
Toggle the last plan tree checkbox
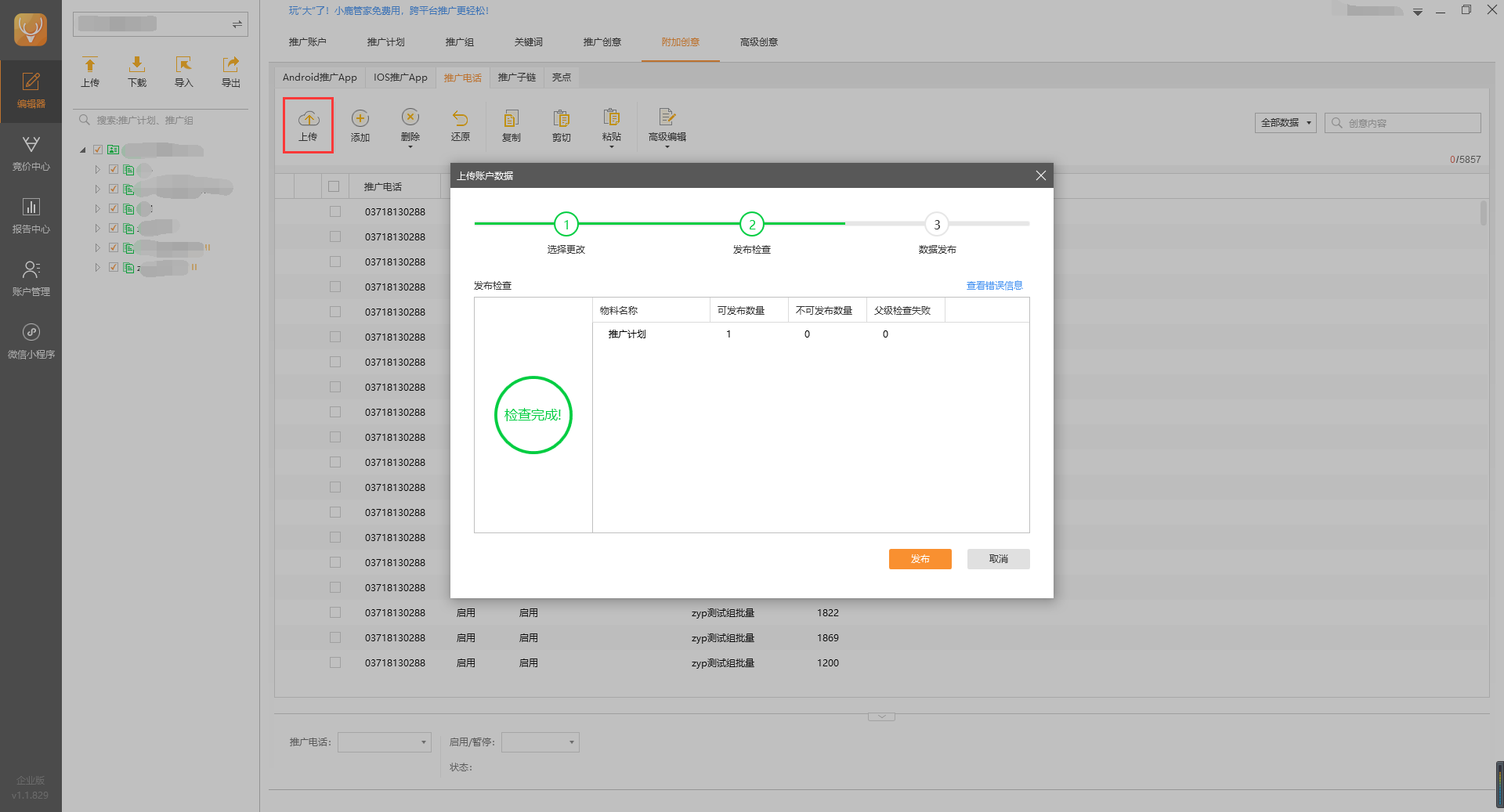coord(114,267)
